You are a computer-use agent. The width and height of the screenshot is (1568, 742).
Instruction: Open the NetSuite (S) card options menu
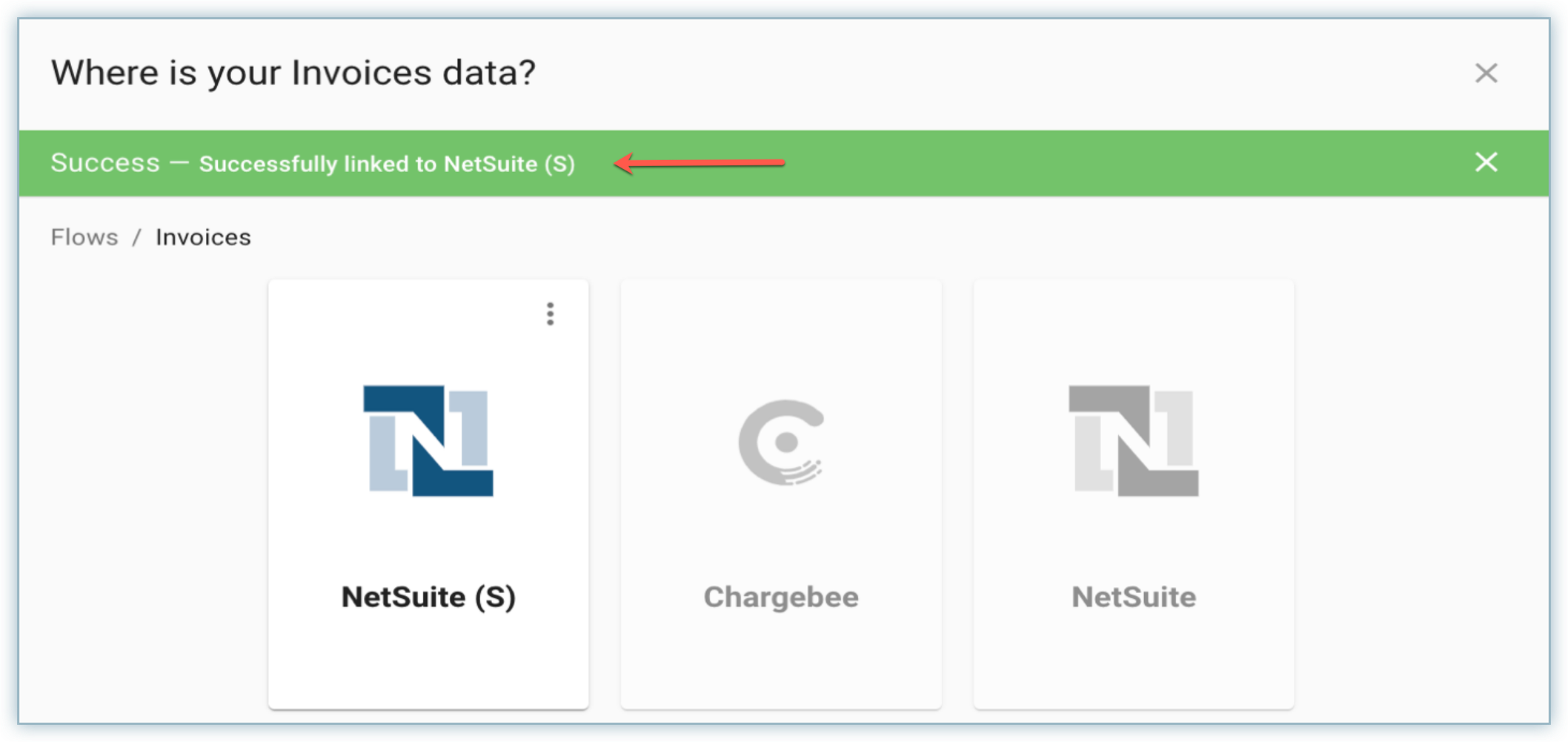(x=550, y=314)
